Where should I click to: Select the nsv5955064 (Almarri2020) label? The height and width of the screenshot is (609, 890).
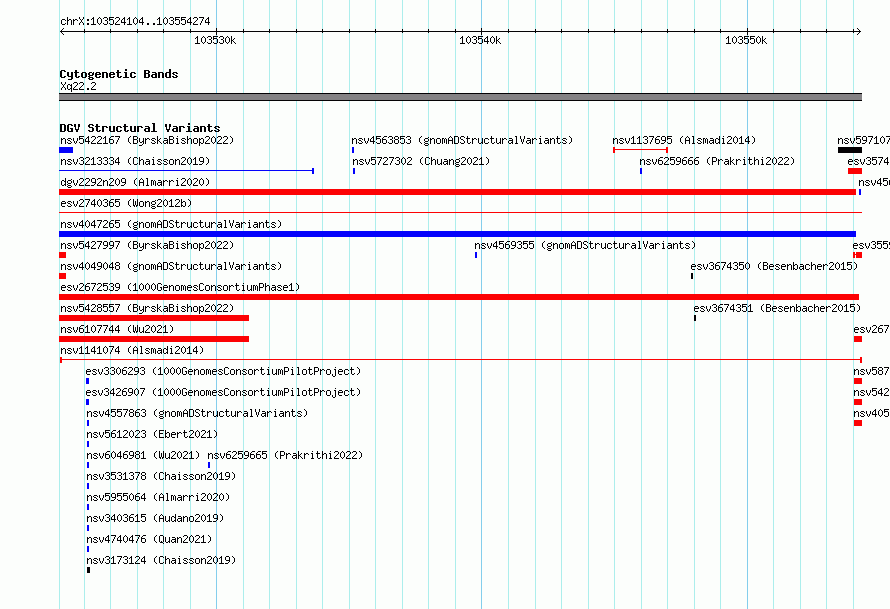(158, 497)
